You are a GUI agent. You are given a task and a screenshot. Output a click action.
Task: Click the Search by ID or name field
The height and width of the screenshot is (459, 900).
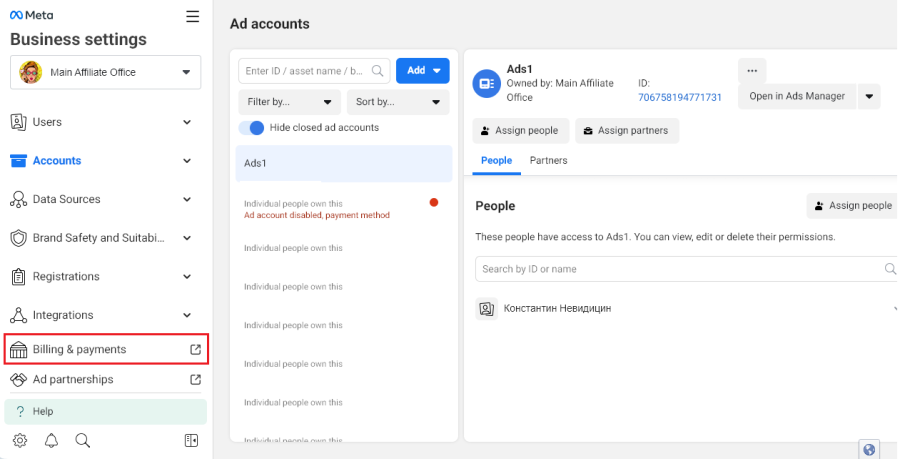(x=680, y=269)
